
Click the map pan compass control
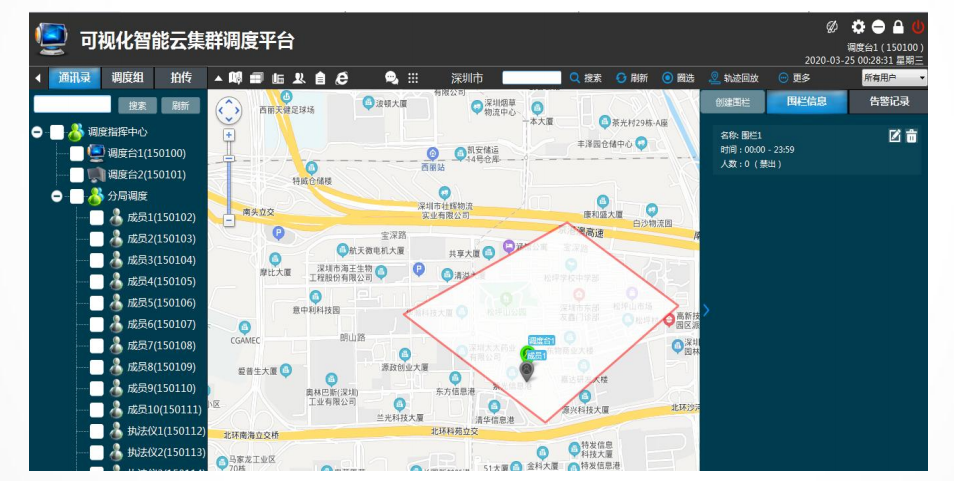pos(229,111)
